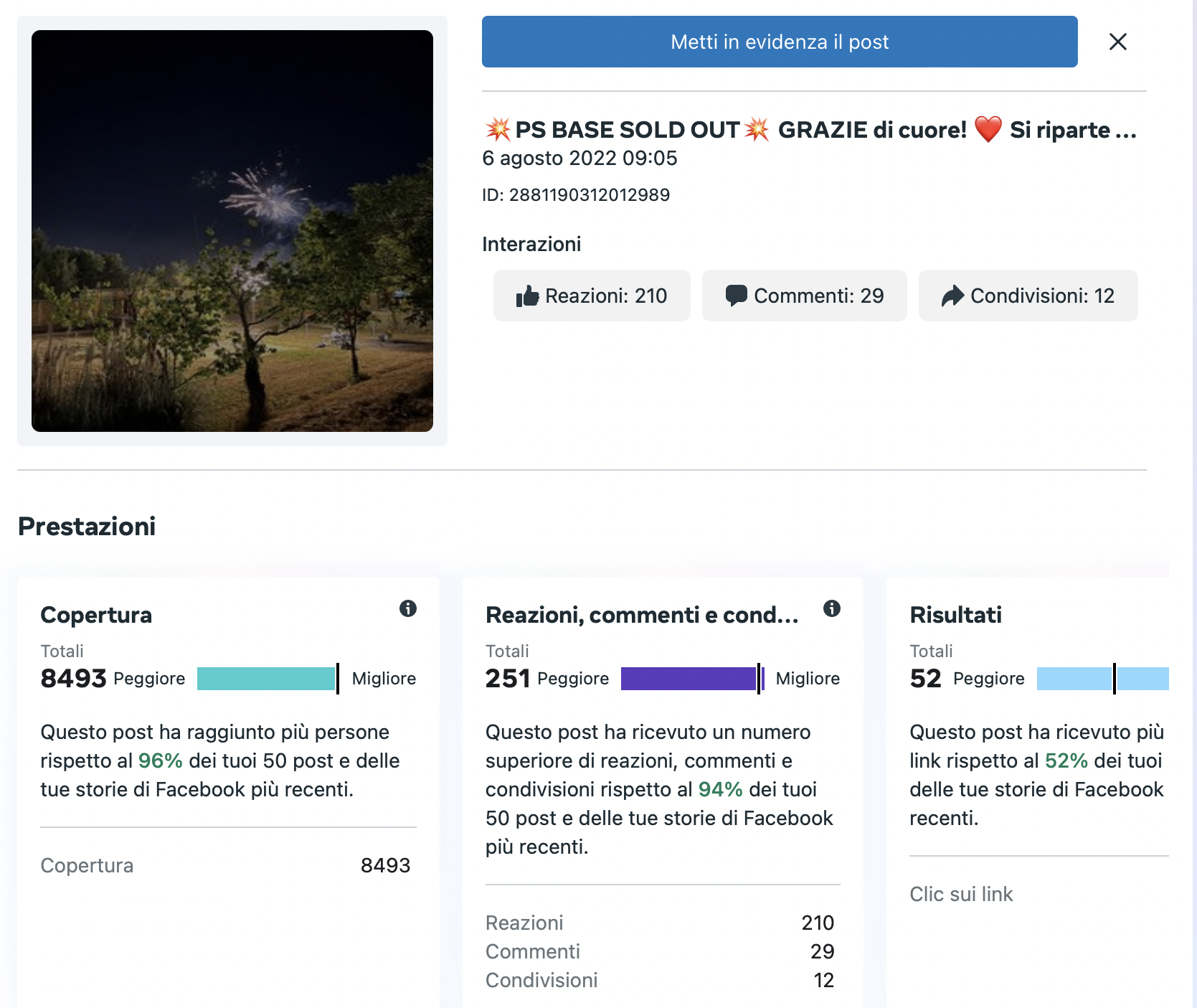Click the thumbs-up icon in Reazioni

coord(527,296)
